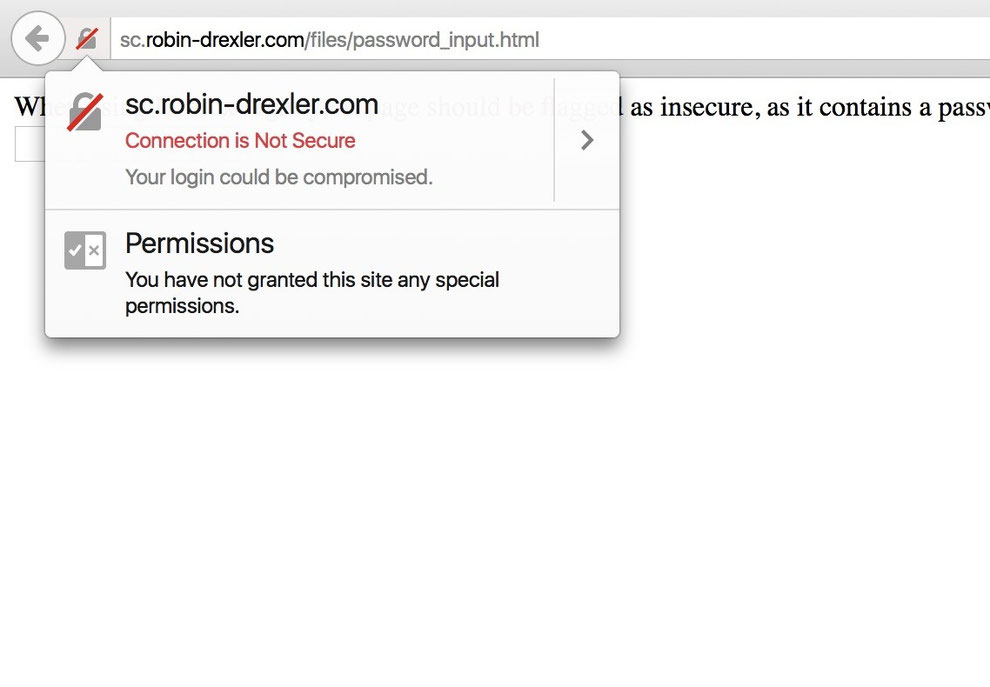Click the large insecure lock icon in popup
The height and width of the screenshot is (687, 990).
(85, 110)
